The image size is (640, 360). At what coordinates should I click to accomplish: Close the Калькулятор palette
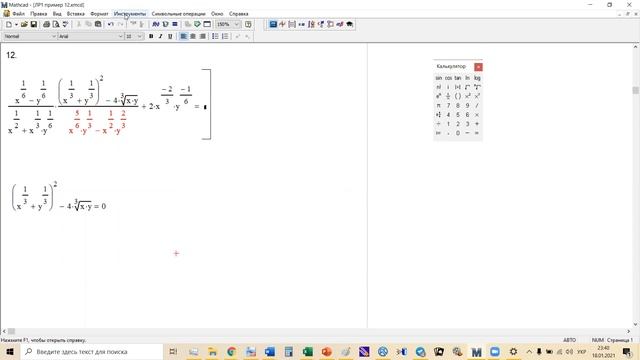(x=478, y=67)
